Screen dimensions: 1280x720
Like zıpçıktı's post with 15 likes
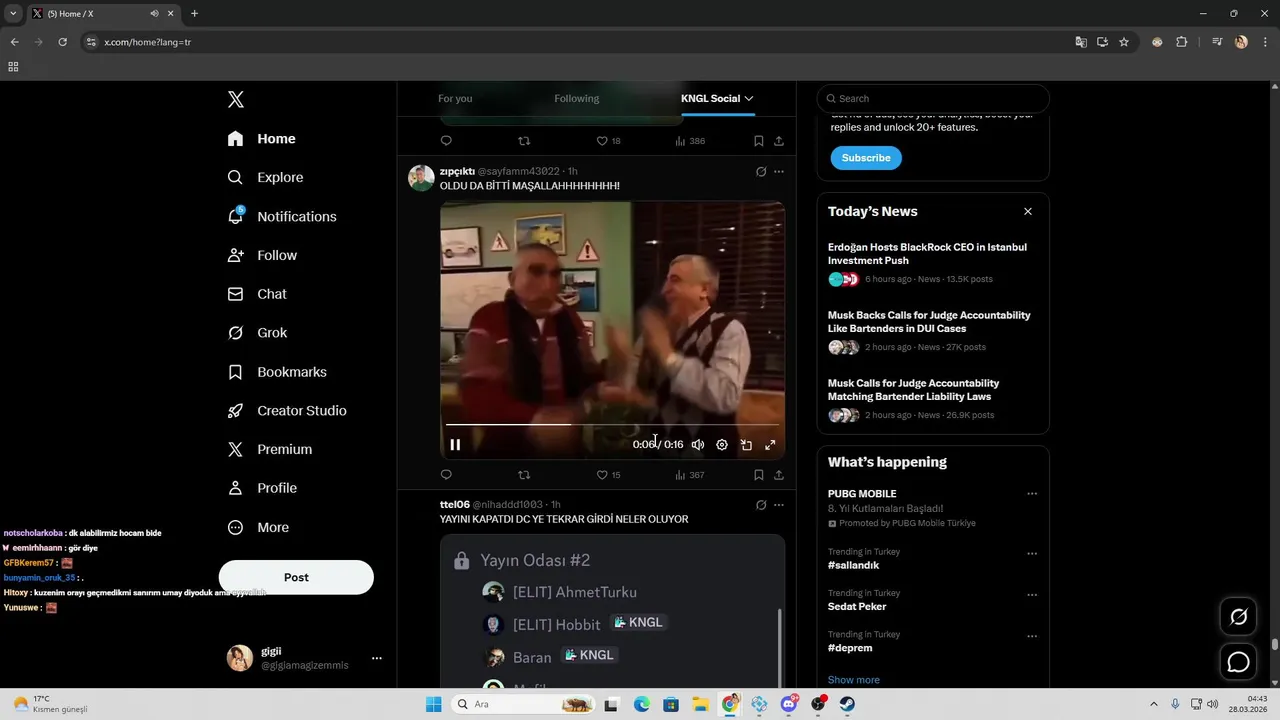(608, 475)
